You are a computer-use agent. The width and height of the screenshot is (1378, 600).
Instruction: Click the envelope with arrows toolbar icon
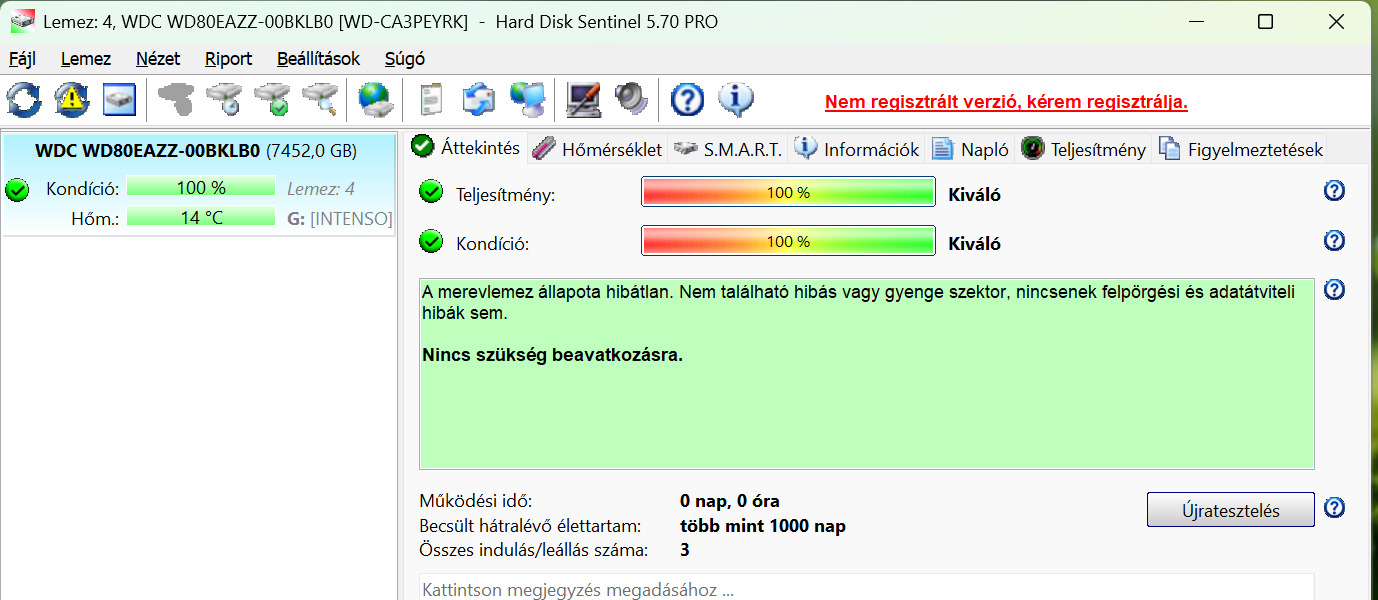479,99
